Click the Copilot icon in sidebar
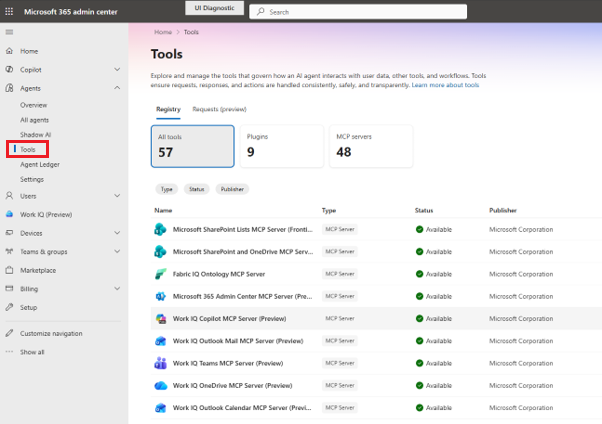 (x=9, y=69)
